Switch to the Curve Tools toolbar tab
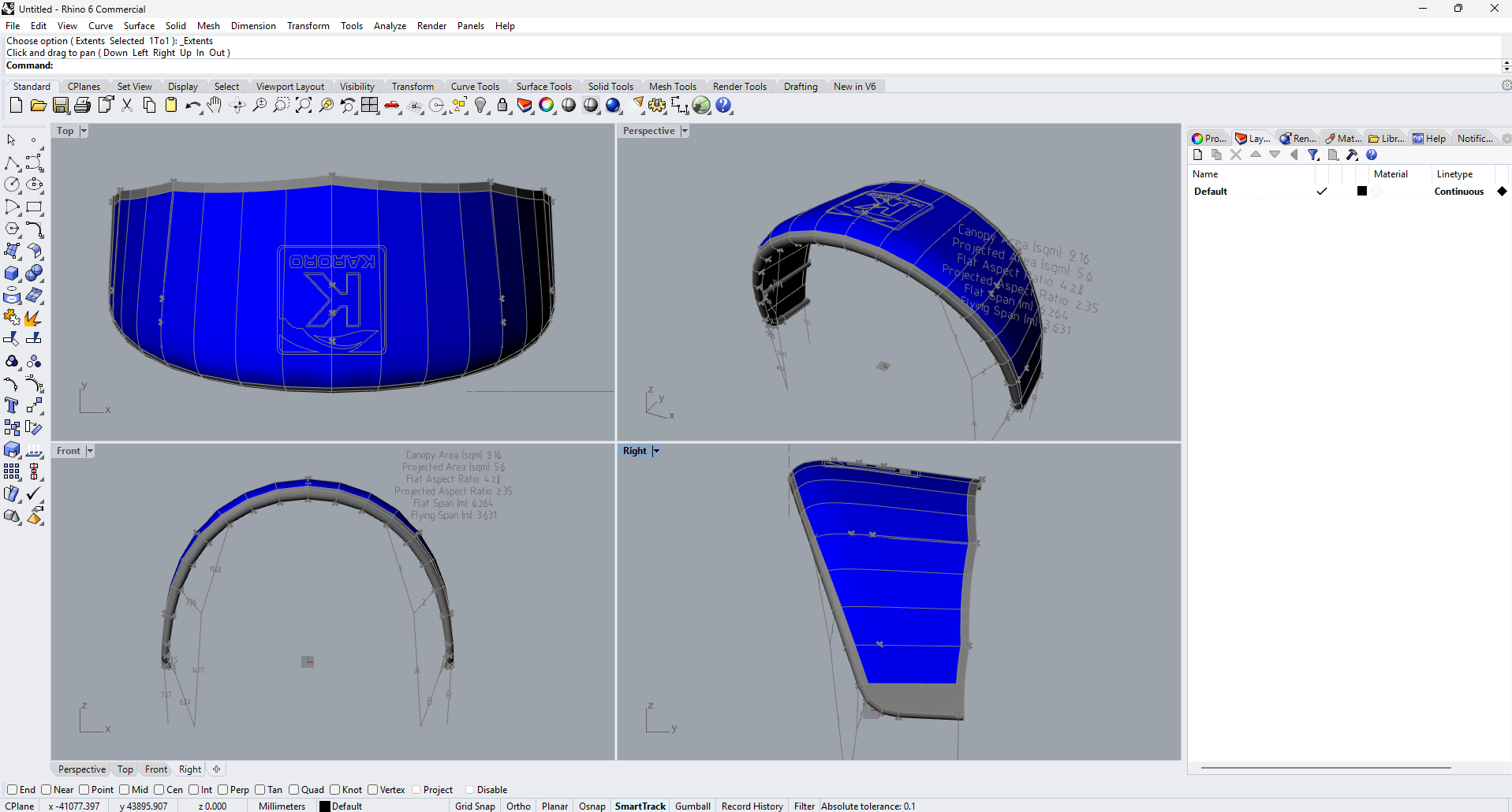 point(475,87)
